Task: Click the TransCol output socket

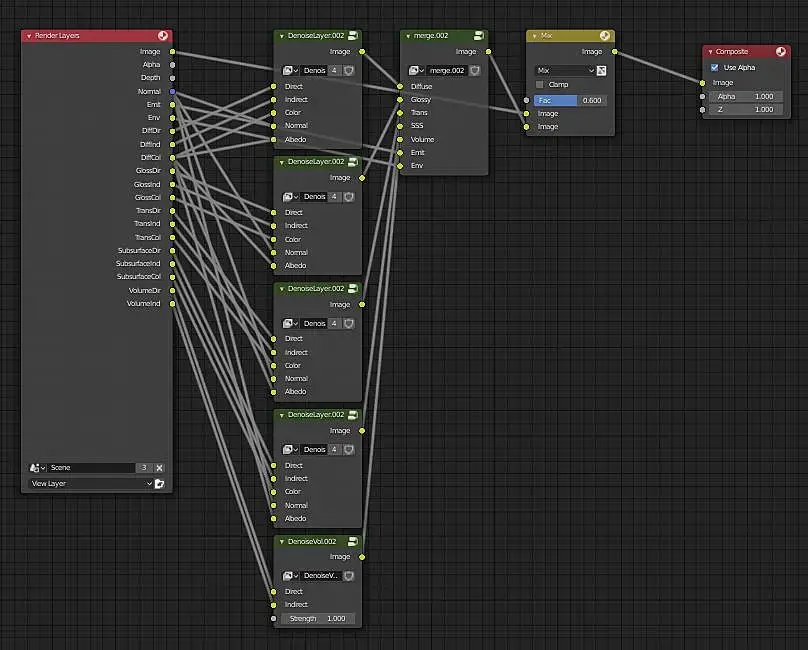Action: pos(173,237)
